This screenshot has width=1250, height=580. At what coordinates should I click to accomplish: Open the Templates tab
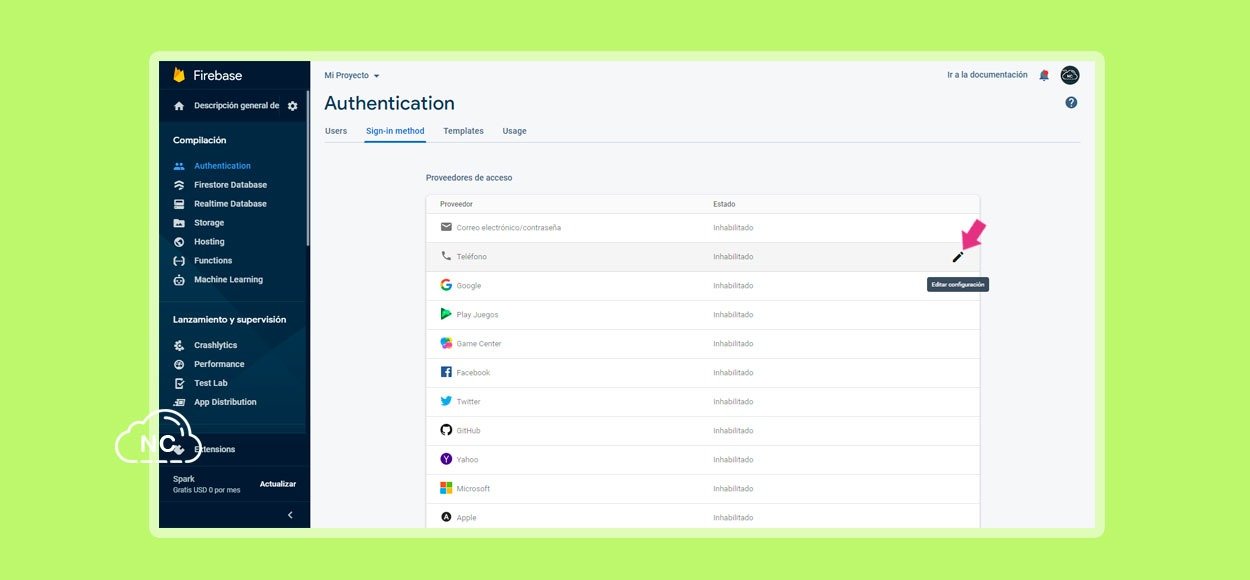click(x=463, y=131)
